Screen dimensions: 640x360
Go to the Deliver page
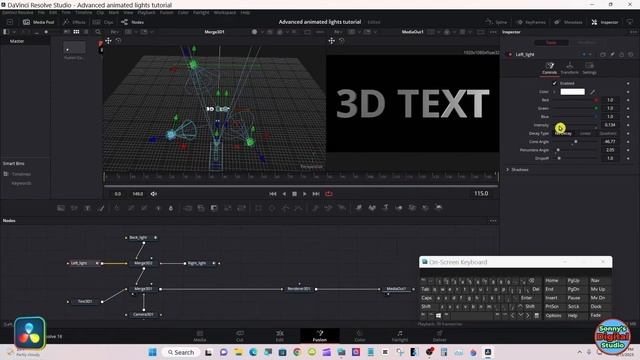(x=439, y=336)
